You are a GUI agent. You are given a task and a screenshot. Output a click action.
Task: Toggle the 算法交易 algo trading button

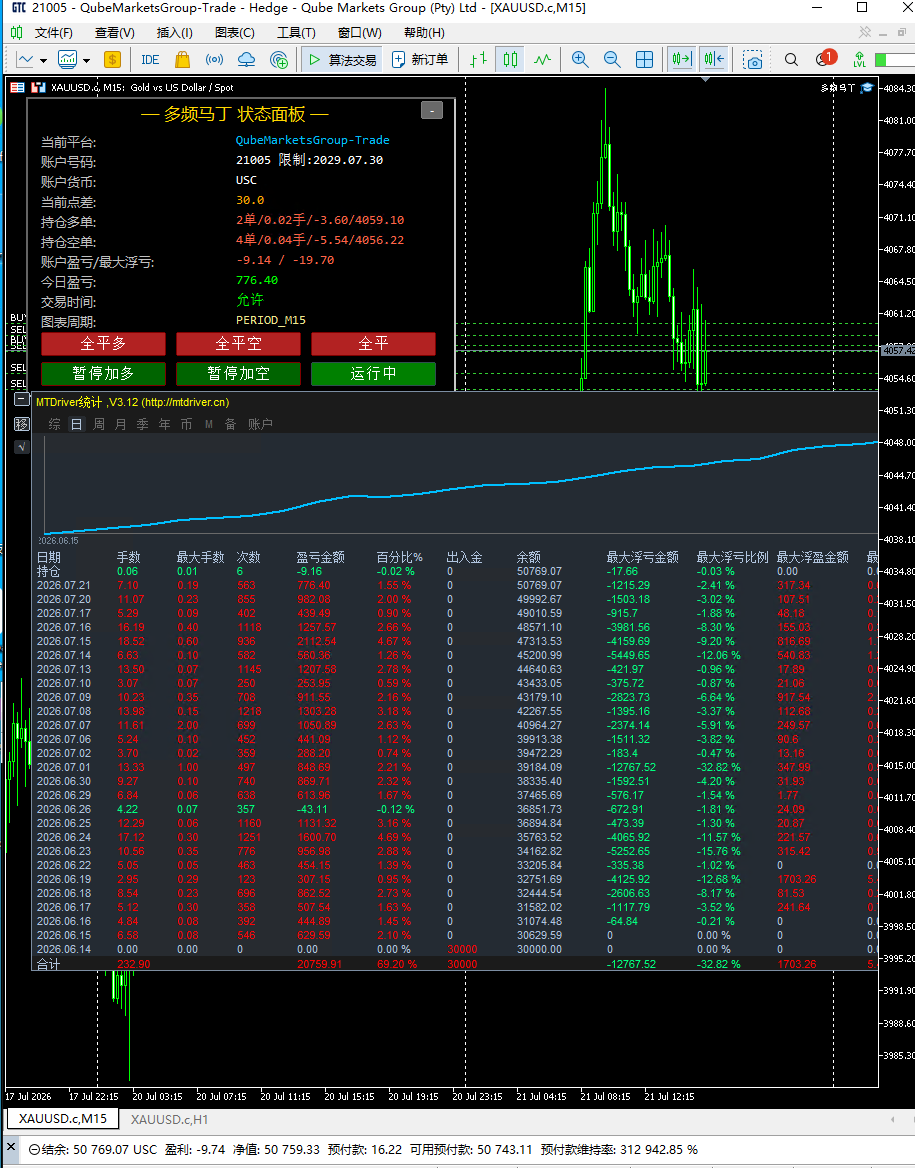342,60
